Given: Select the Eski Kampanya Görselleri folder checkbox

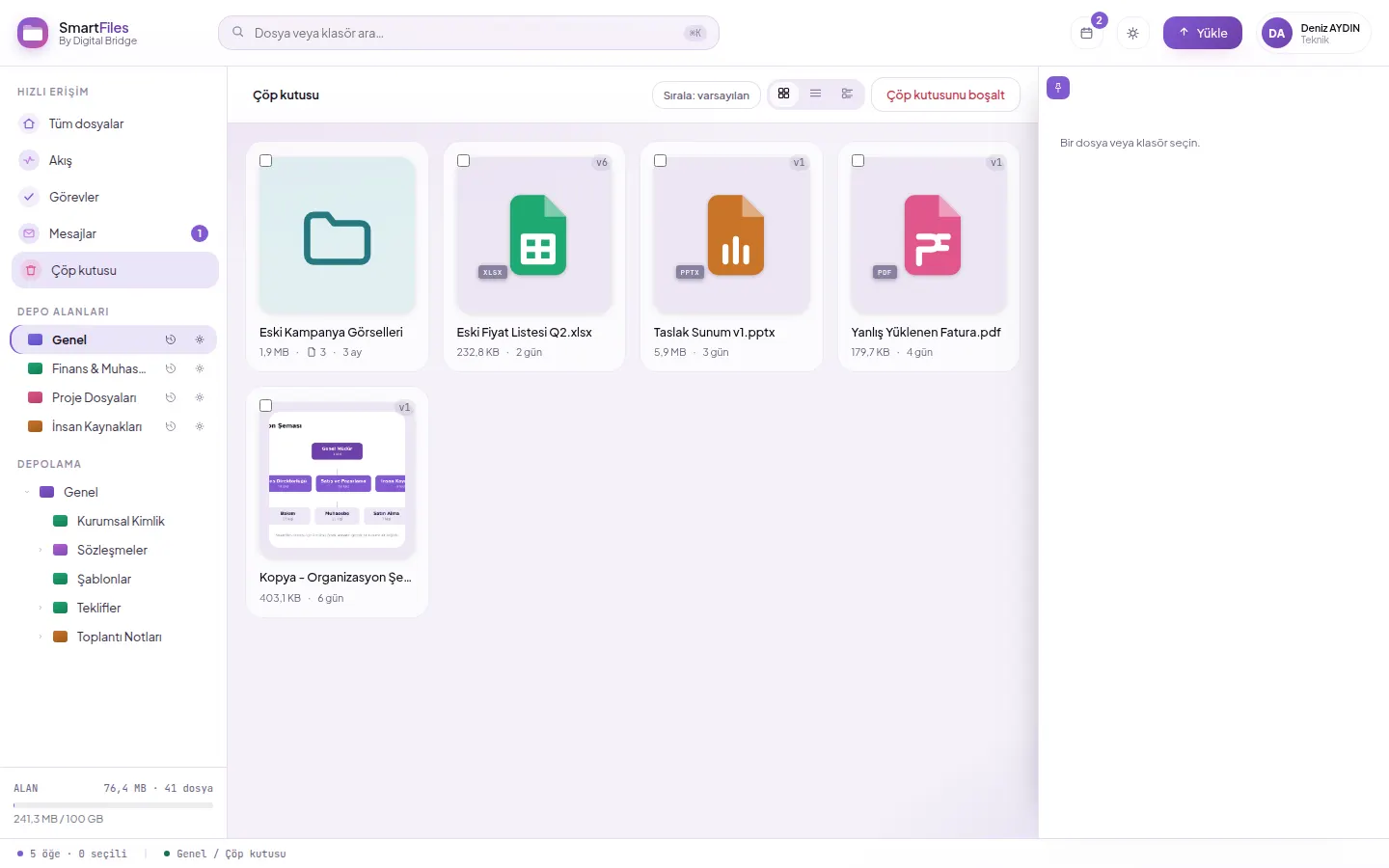Looking at the screenshot, I should (266, 161).
